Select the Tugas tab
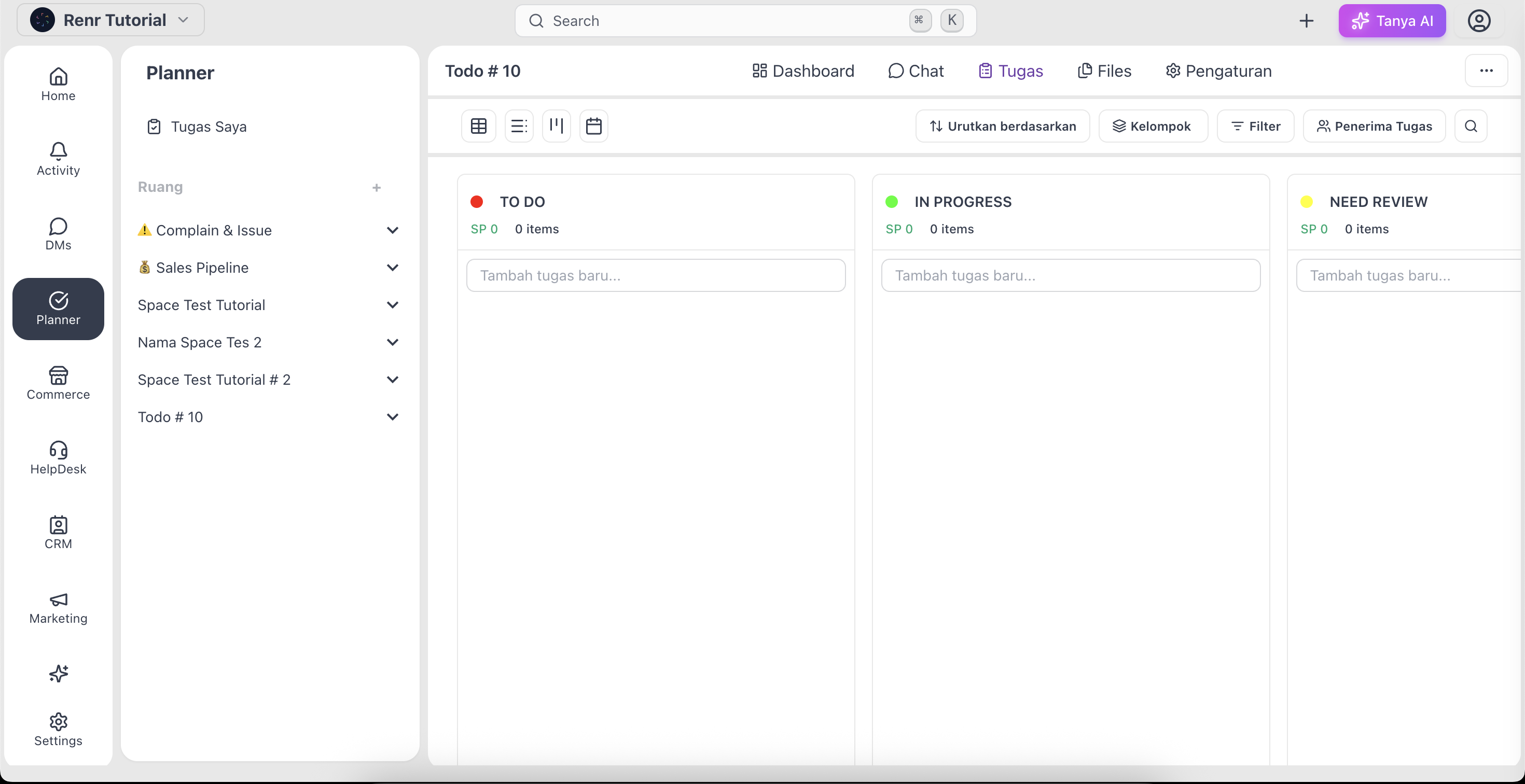Viewport: 1525px width, 784px height. click(x=1010, y=71)
